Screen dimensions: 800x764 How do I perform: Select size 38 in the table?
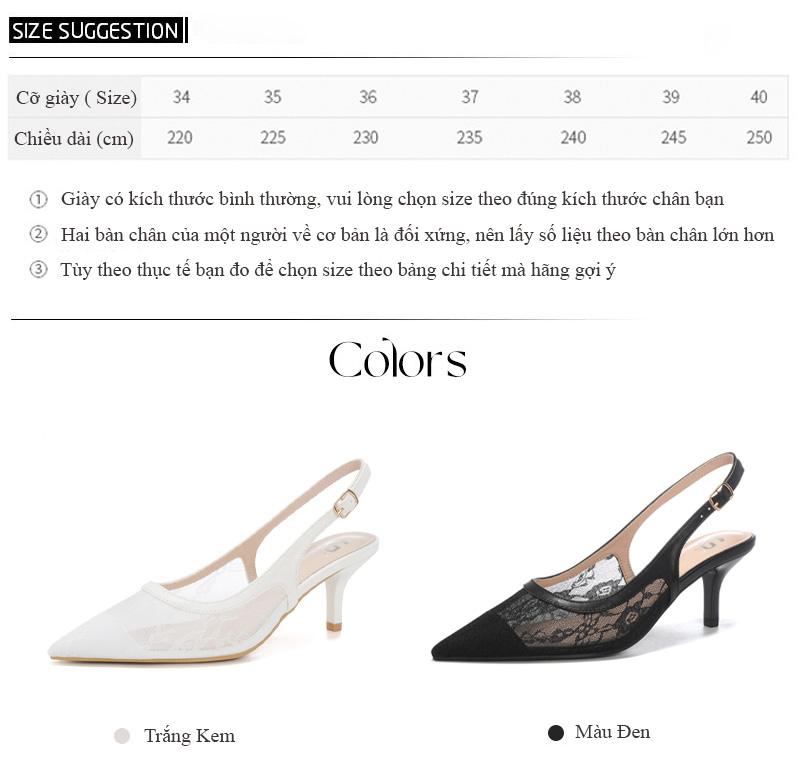click(x=572, y=97)
